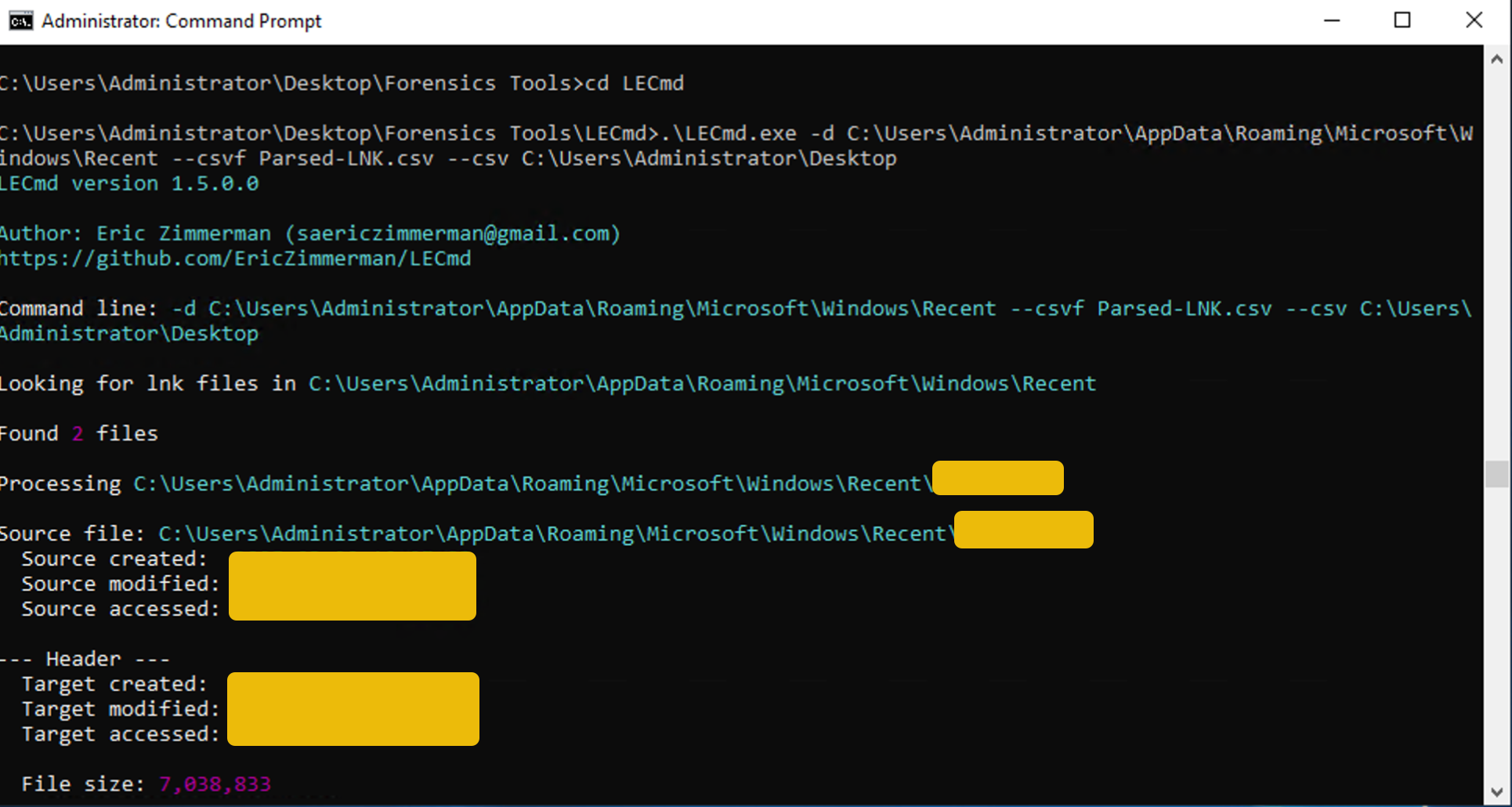
Task: Click the 'Command line:' label
Action: (78, 309)
